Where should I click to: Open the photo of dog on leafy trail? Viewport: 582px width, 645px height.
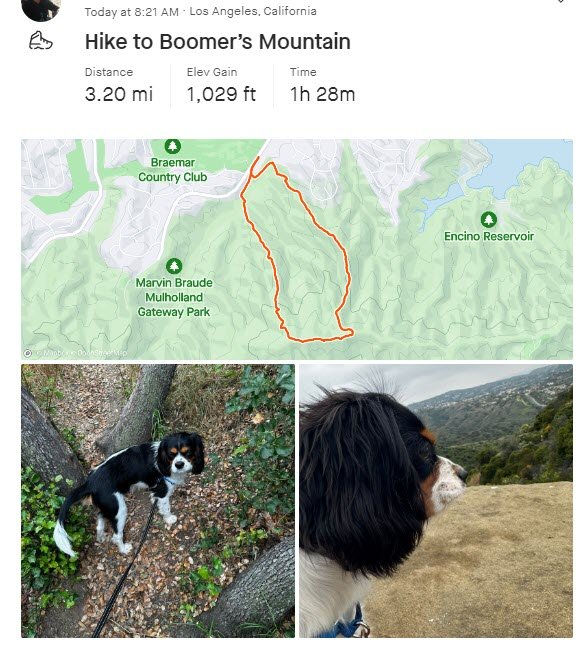pyautogui.click(x=158, y=501)
